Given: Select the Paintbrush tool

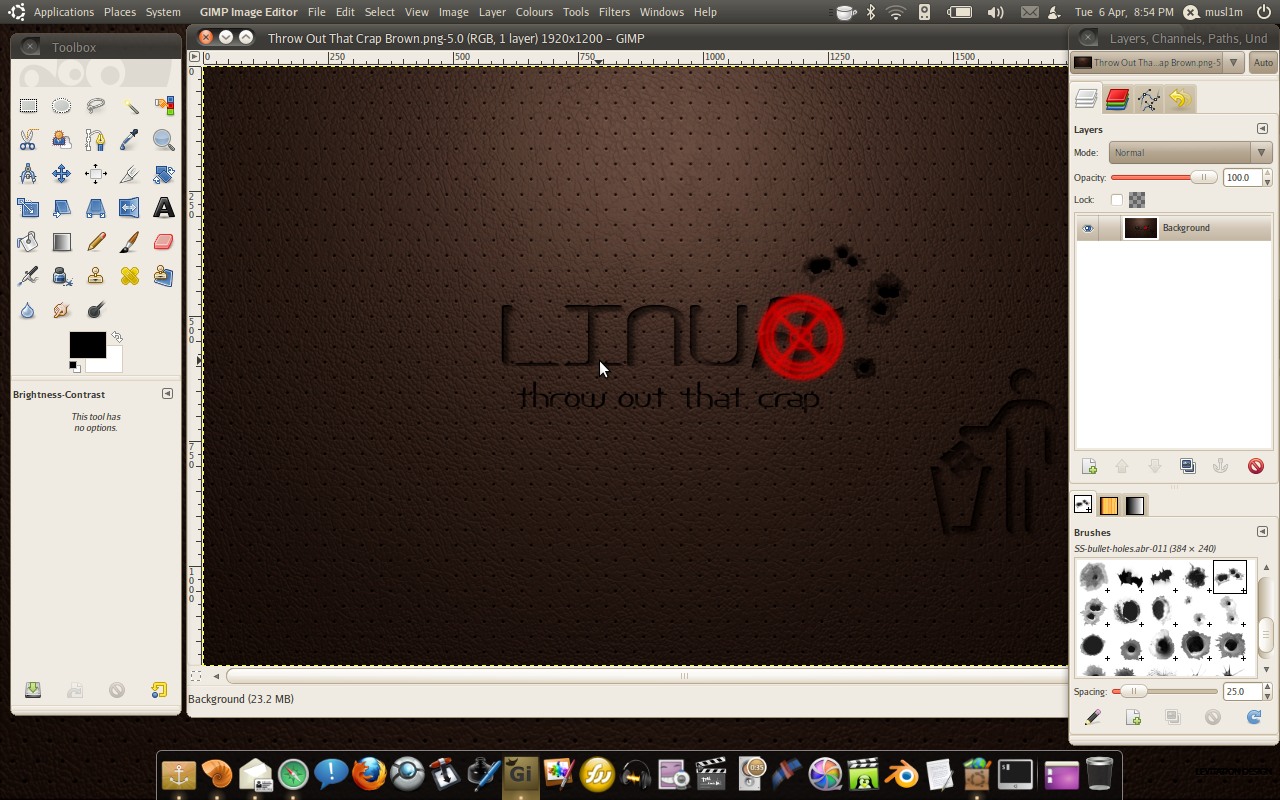Looking at the screenshot, I should point(130,242).
